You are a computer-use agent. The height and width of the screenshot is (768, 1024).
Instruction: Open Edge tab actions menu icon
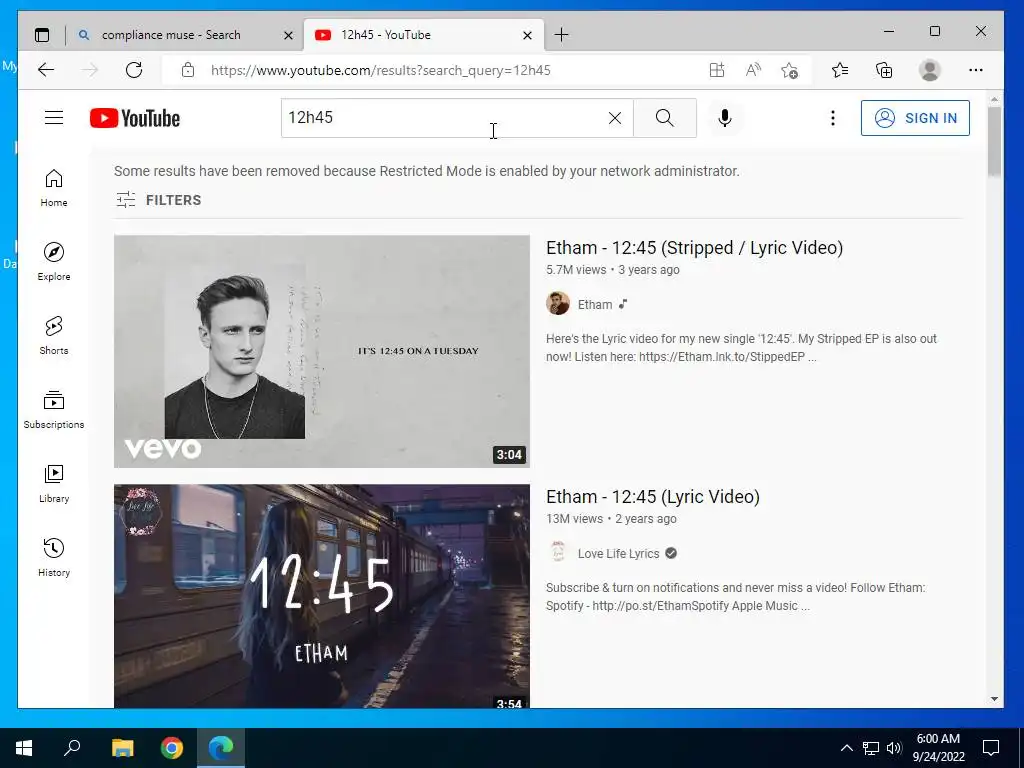coord(42,35)
